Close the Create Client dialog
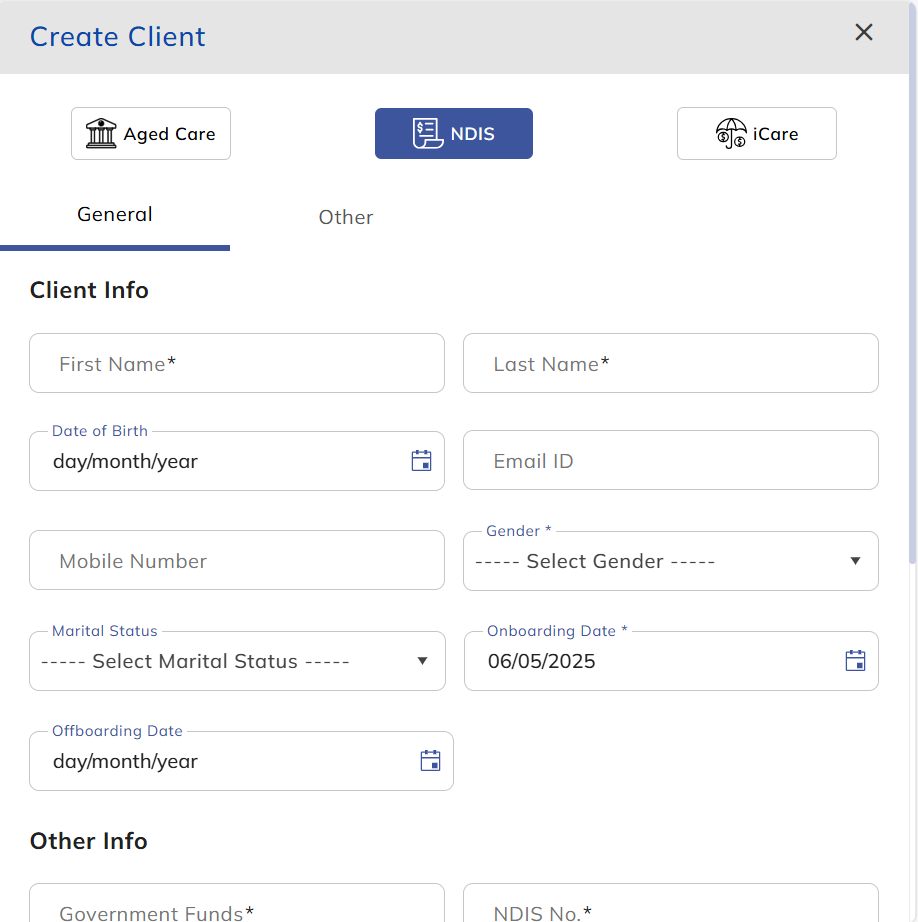Image resolution: width=918 pixels, height=922 pixels. click(x=863, y=32)
